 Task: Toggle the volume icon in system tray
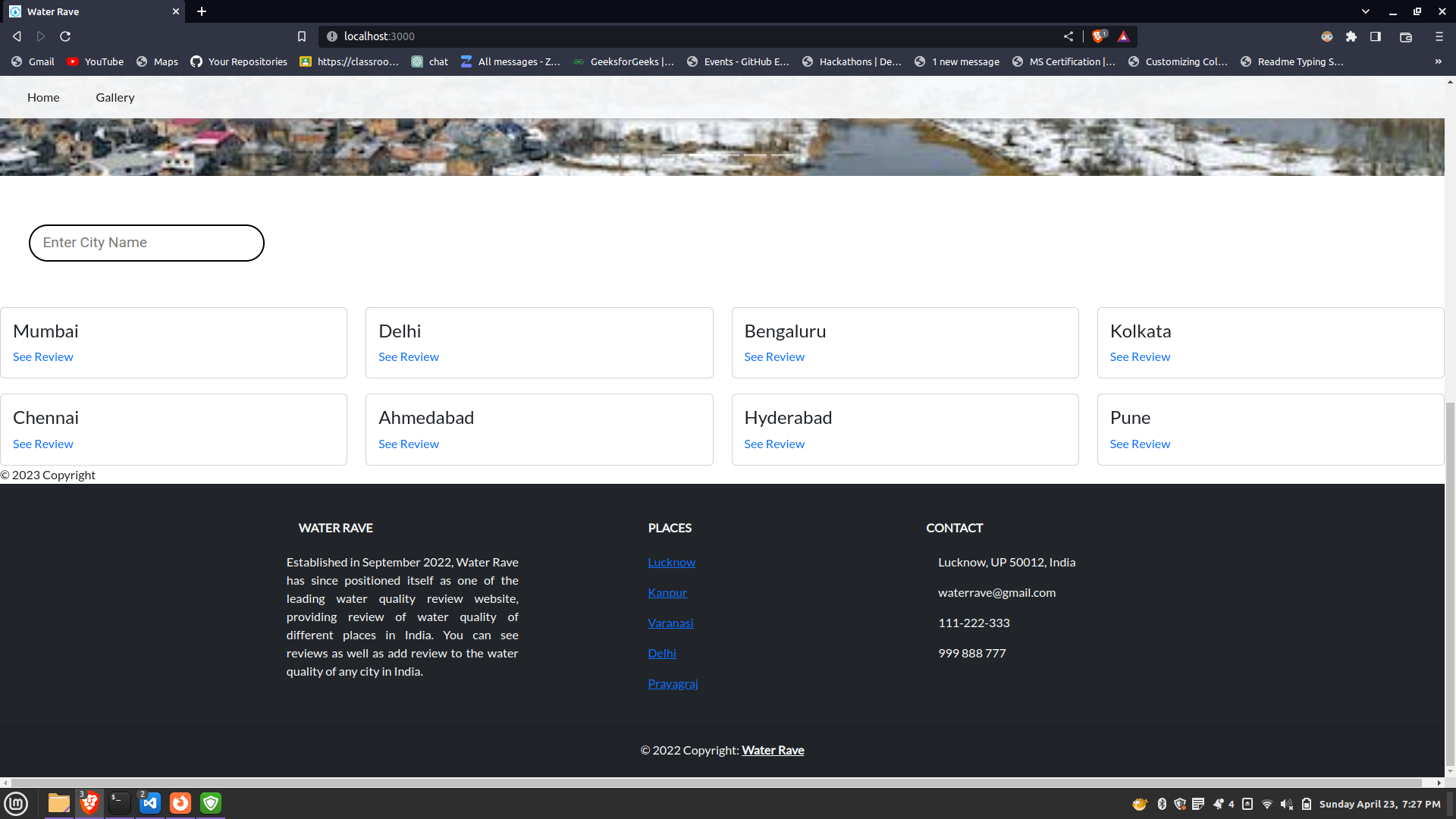click(x=1286, y=804)
